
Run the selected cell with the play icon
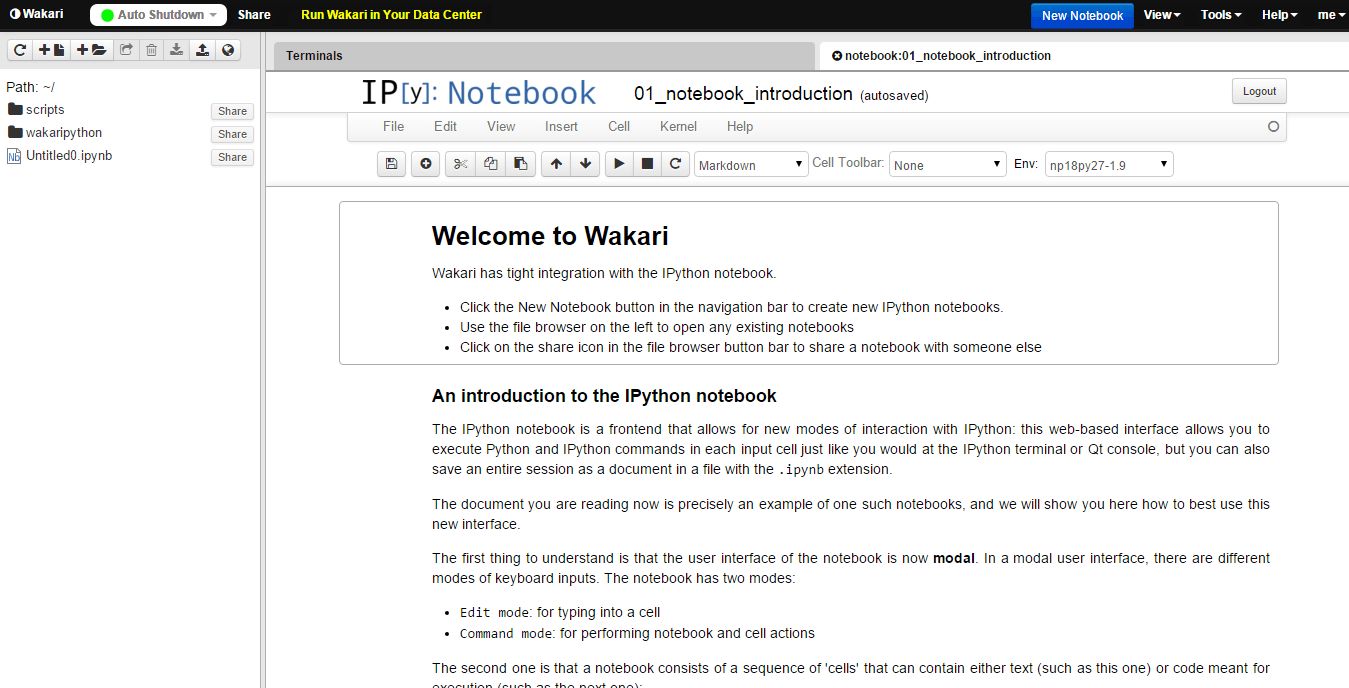pyautogui.click(x=619, y=163)
